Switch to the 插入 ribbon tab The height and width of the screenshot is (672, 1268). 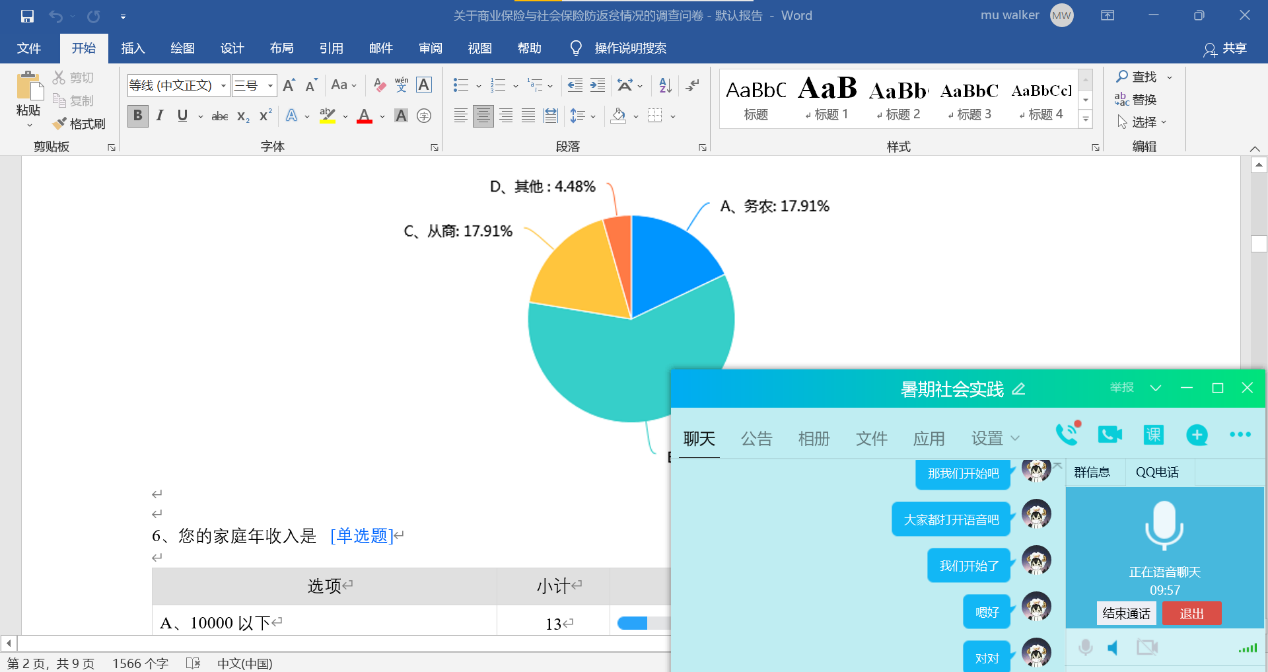(x=133, y=48)
